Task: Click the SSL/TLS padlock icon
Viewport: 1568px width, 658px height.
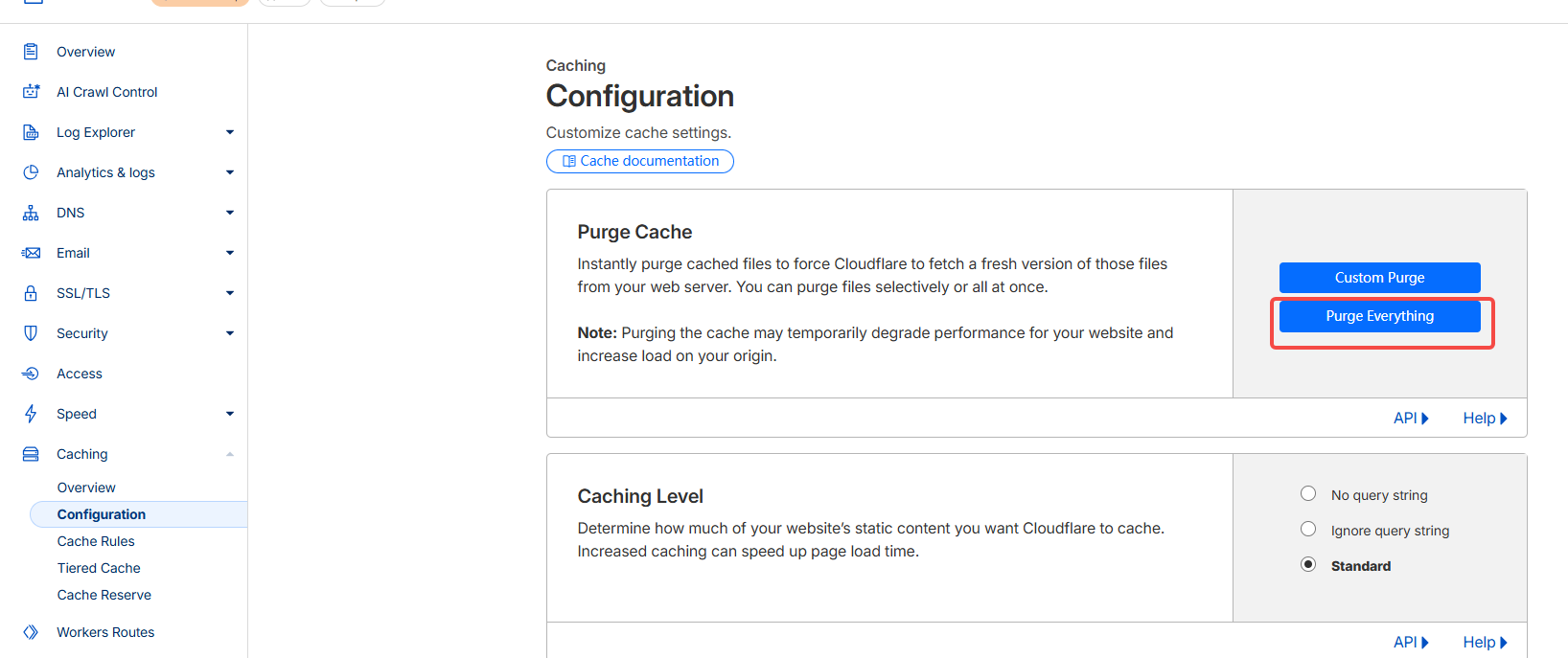Action: [30, 292]
